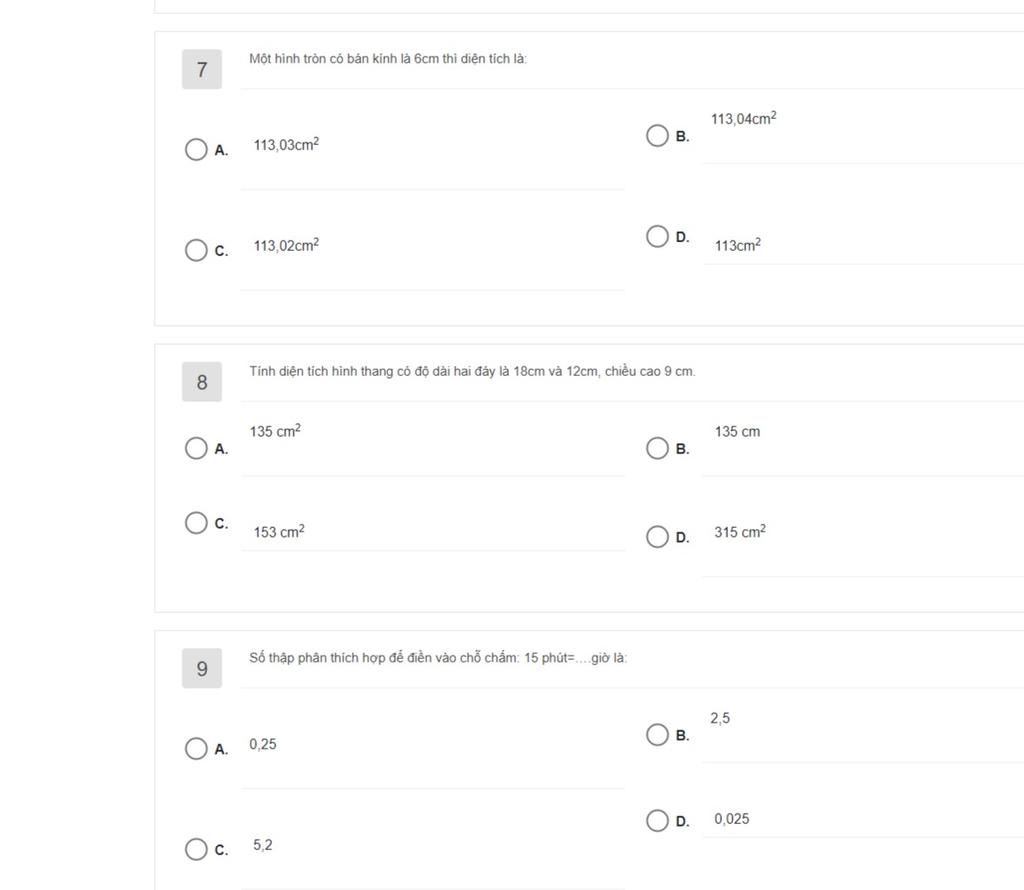Choose option B 135 cm in question 8
This screenshot has height=890, width=1024.
[657, 449]
